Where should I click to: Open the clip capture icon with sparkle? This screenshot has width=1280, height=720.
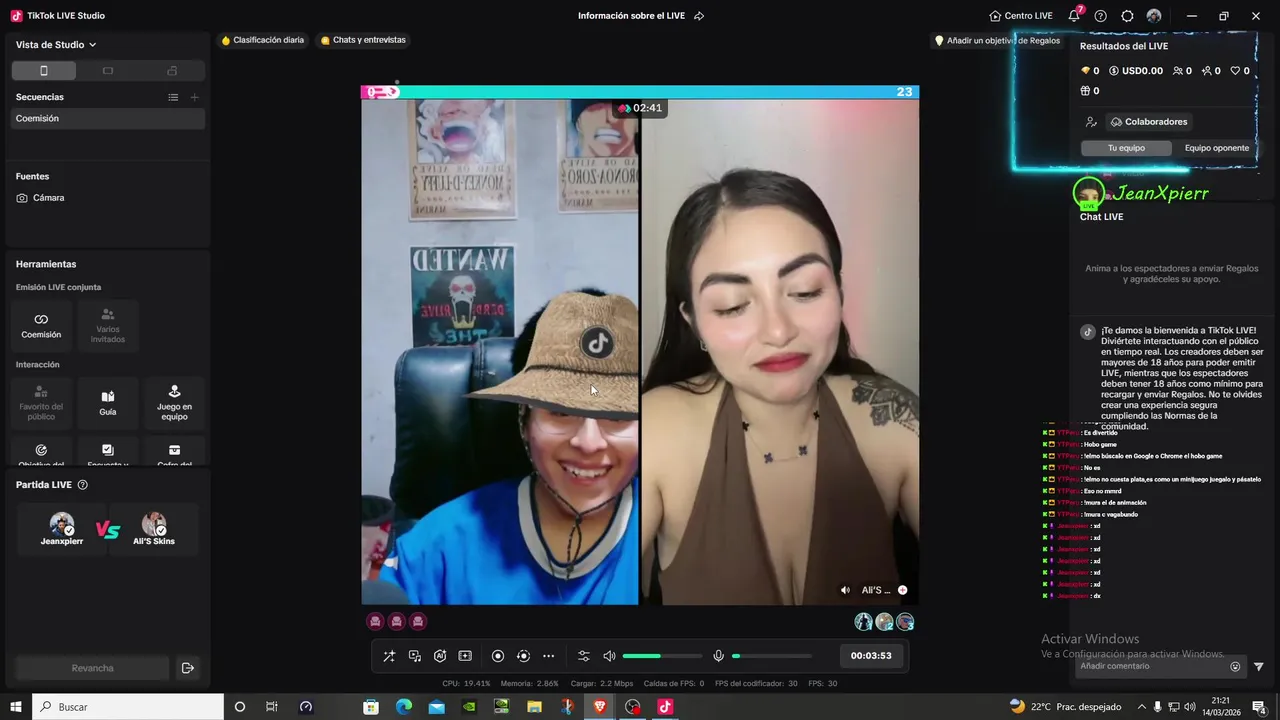pyautogui.click(x=465, y=656)
